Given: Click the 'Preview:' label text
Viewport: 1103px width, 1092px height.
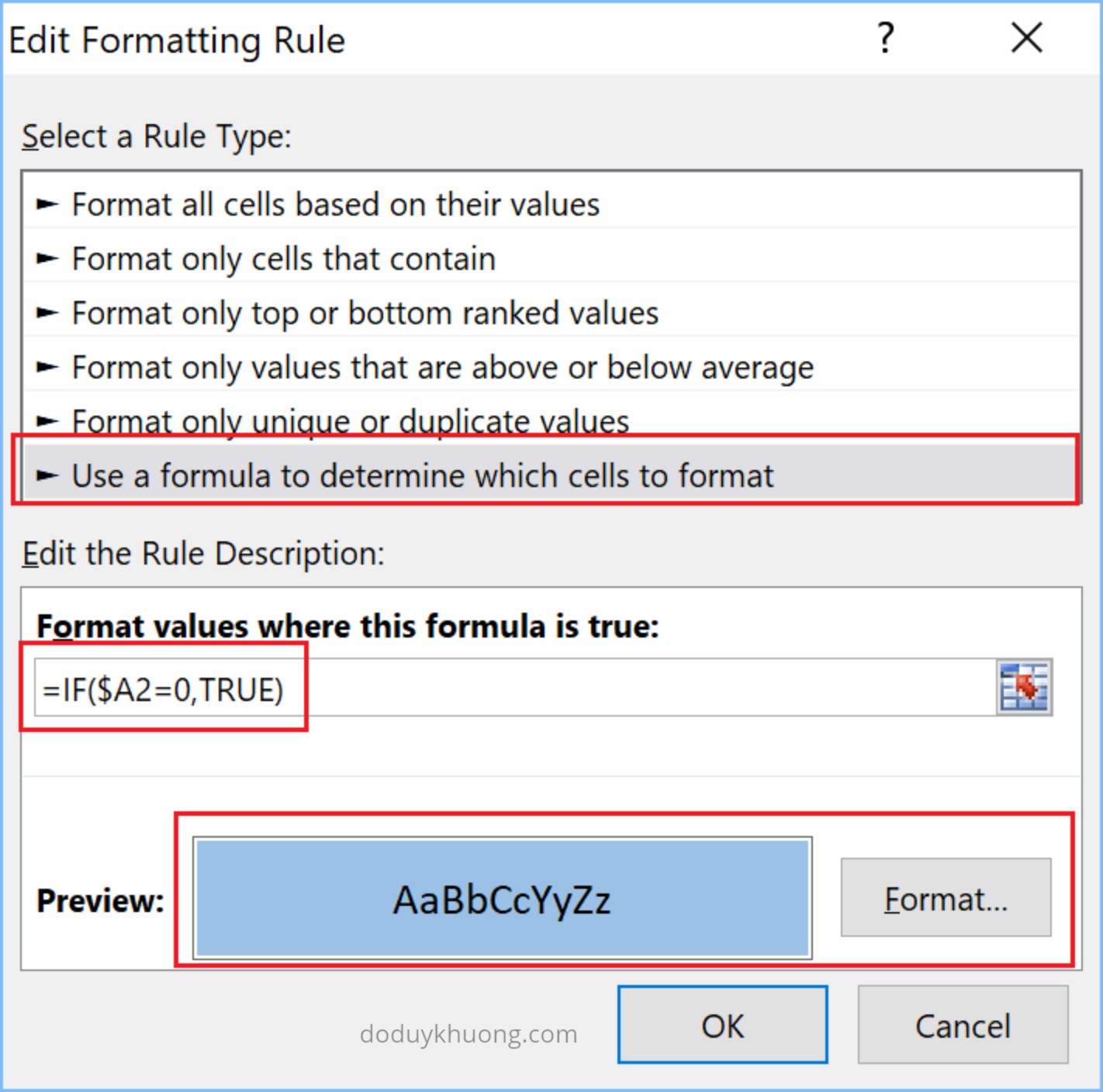Looking at the screenshot, I should (x=100, y=900).
